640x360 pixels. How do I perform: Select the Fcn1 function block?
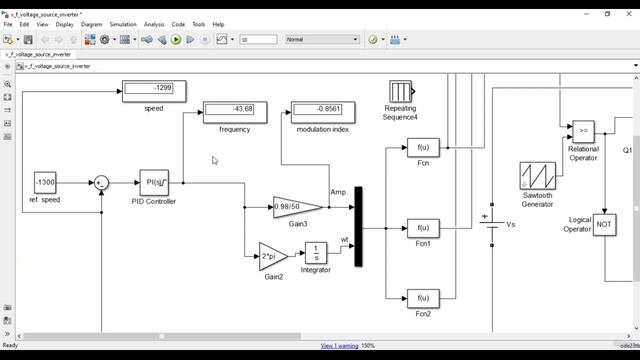pyautogui.click(x=423, y=228)
